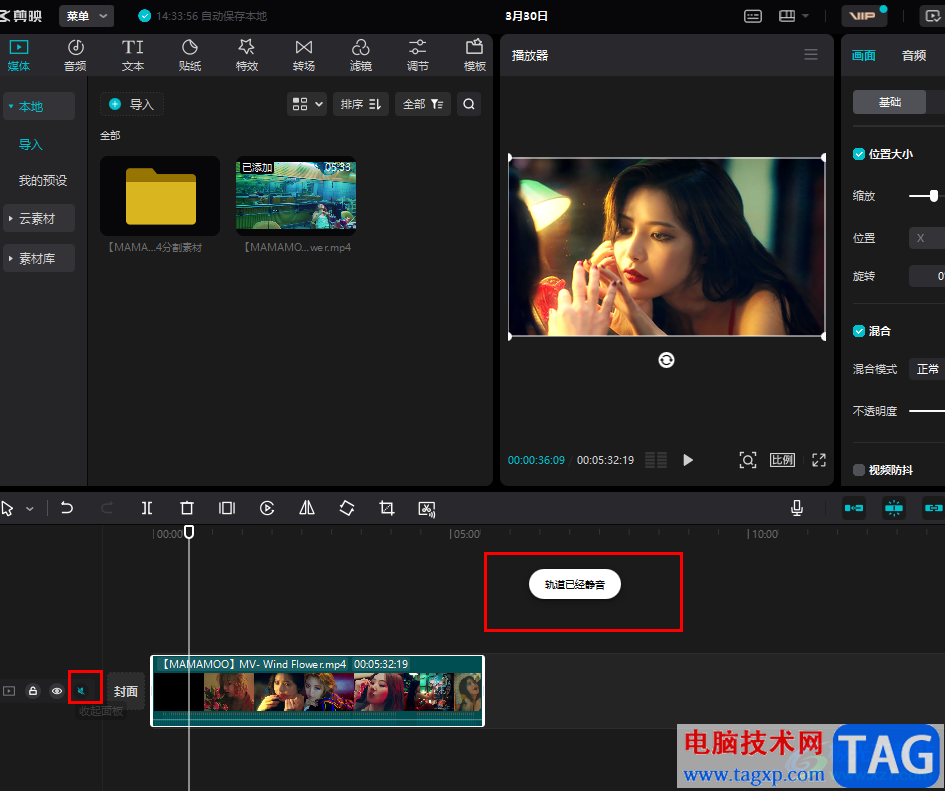Select the pointer selection tool
Viewport: 945px width, 791px height.
[7, 509]
